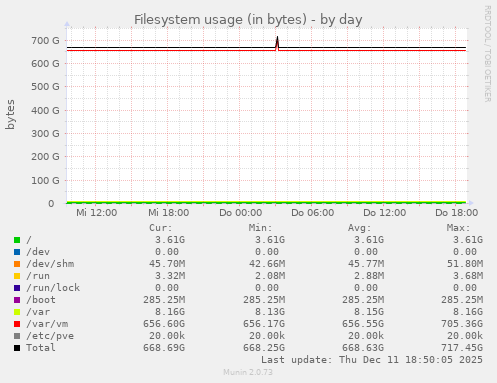
Task: Click the Total max value 717.45G
Action: pos(462,348)
